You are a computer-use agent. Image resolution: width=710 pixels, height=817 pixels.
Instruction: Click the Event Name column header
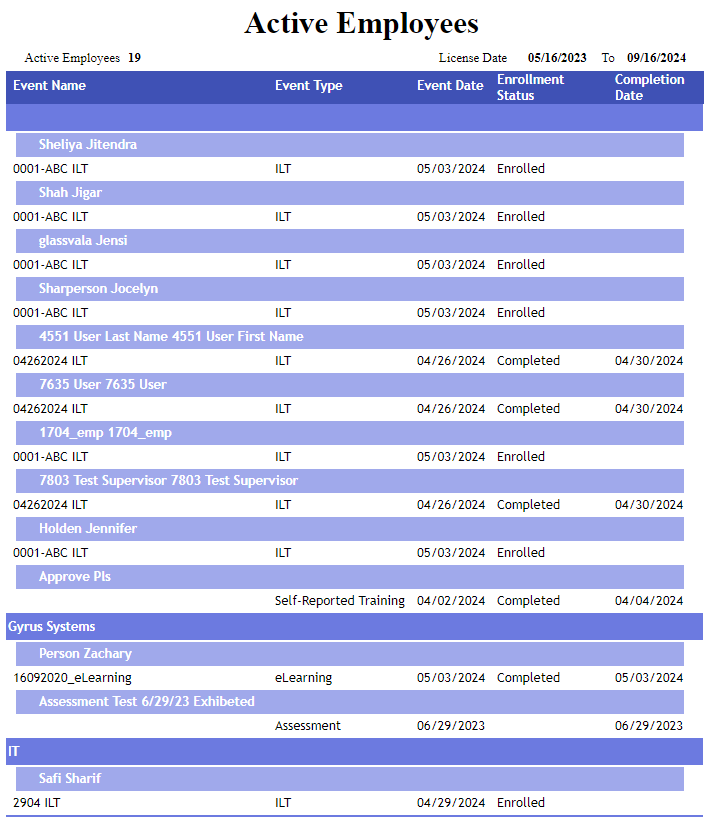pos(49,86)
